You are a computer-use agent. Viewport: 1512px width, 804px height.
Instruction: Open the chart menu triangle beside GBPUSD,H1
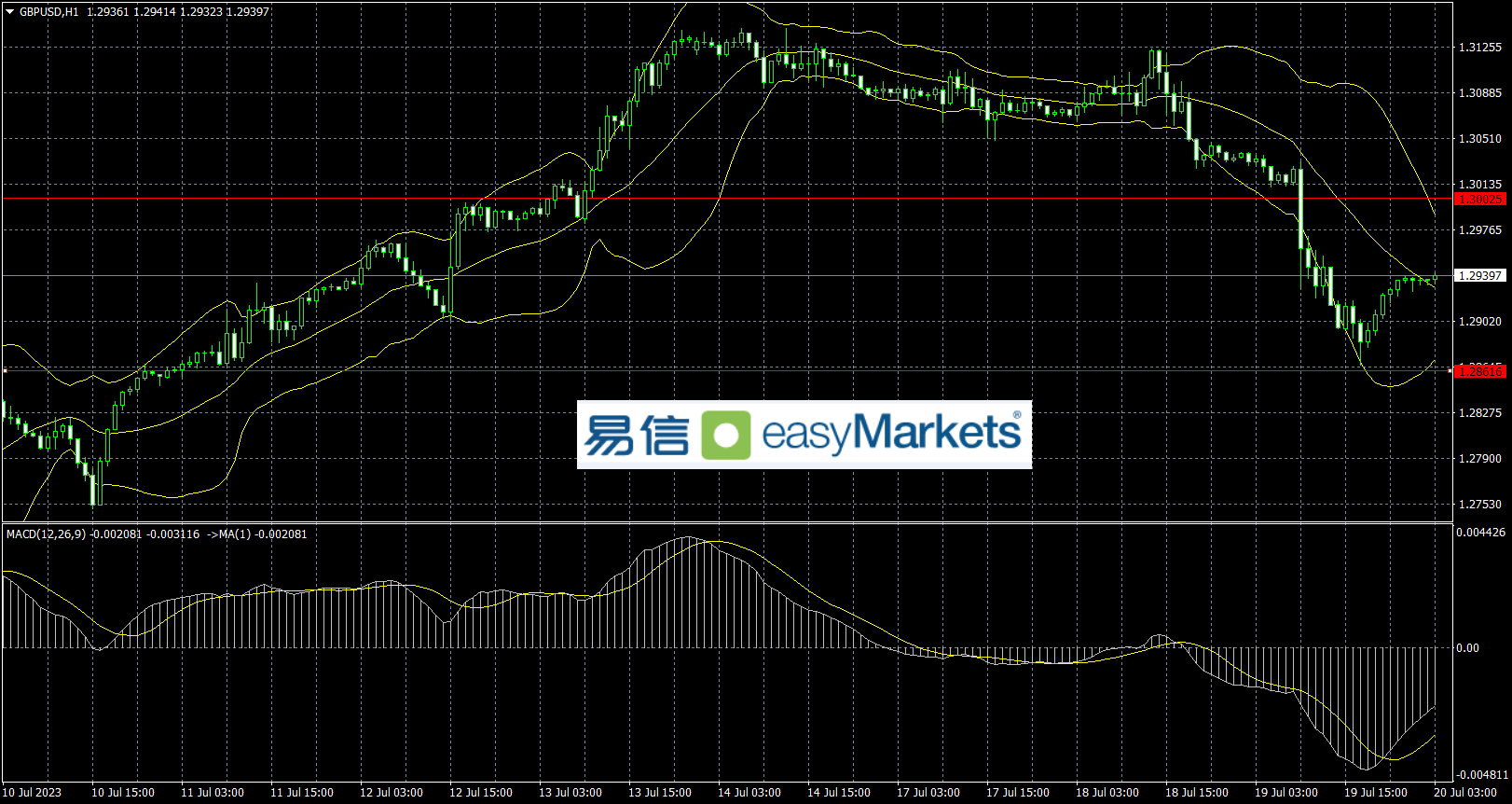pos(10,12)
